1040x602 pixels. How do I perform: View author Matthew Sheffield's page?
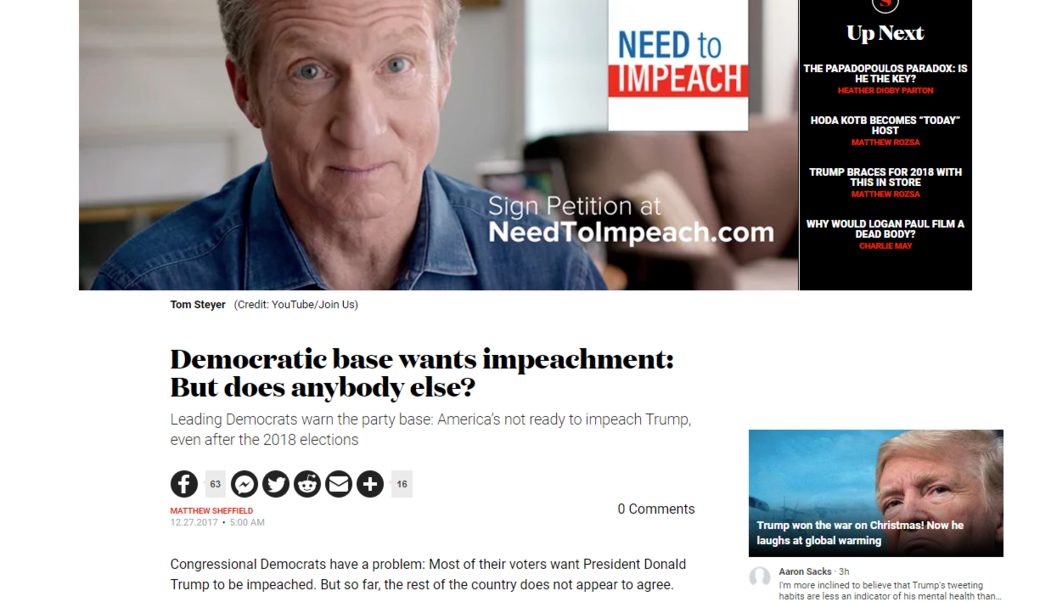[212, 511]
